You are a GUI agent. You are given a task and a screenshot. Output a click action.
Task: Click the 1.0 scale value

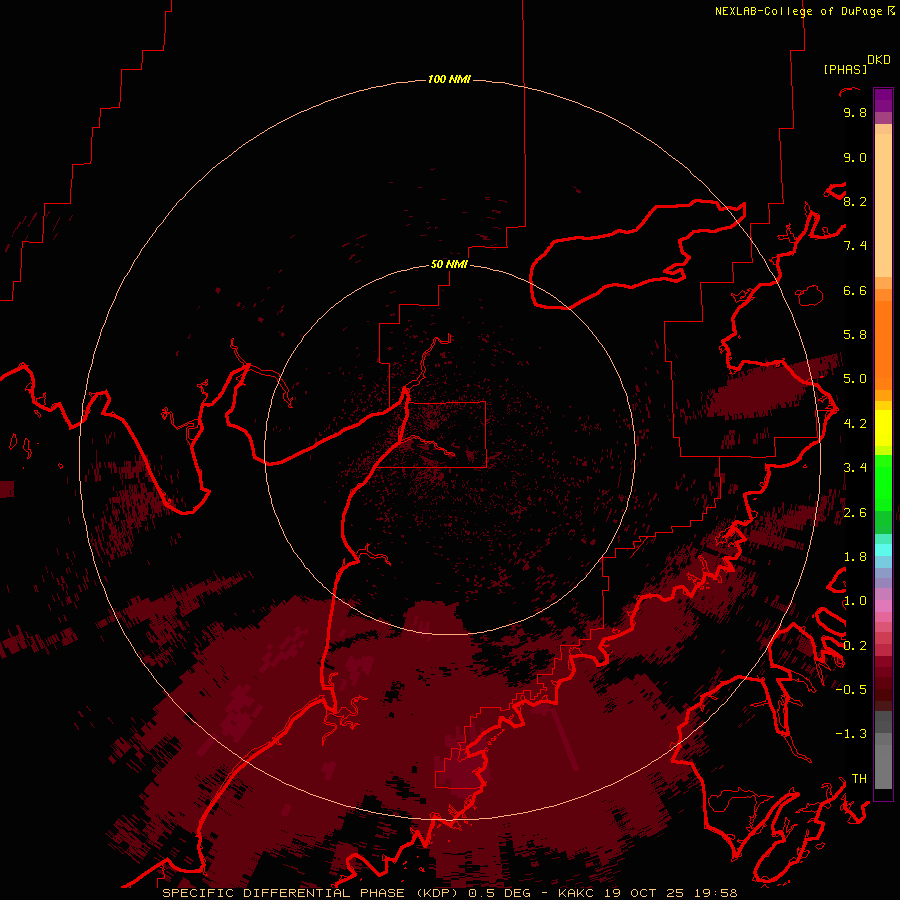[x=855, y=601]
